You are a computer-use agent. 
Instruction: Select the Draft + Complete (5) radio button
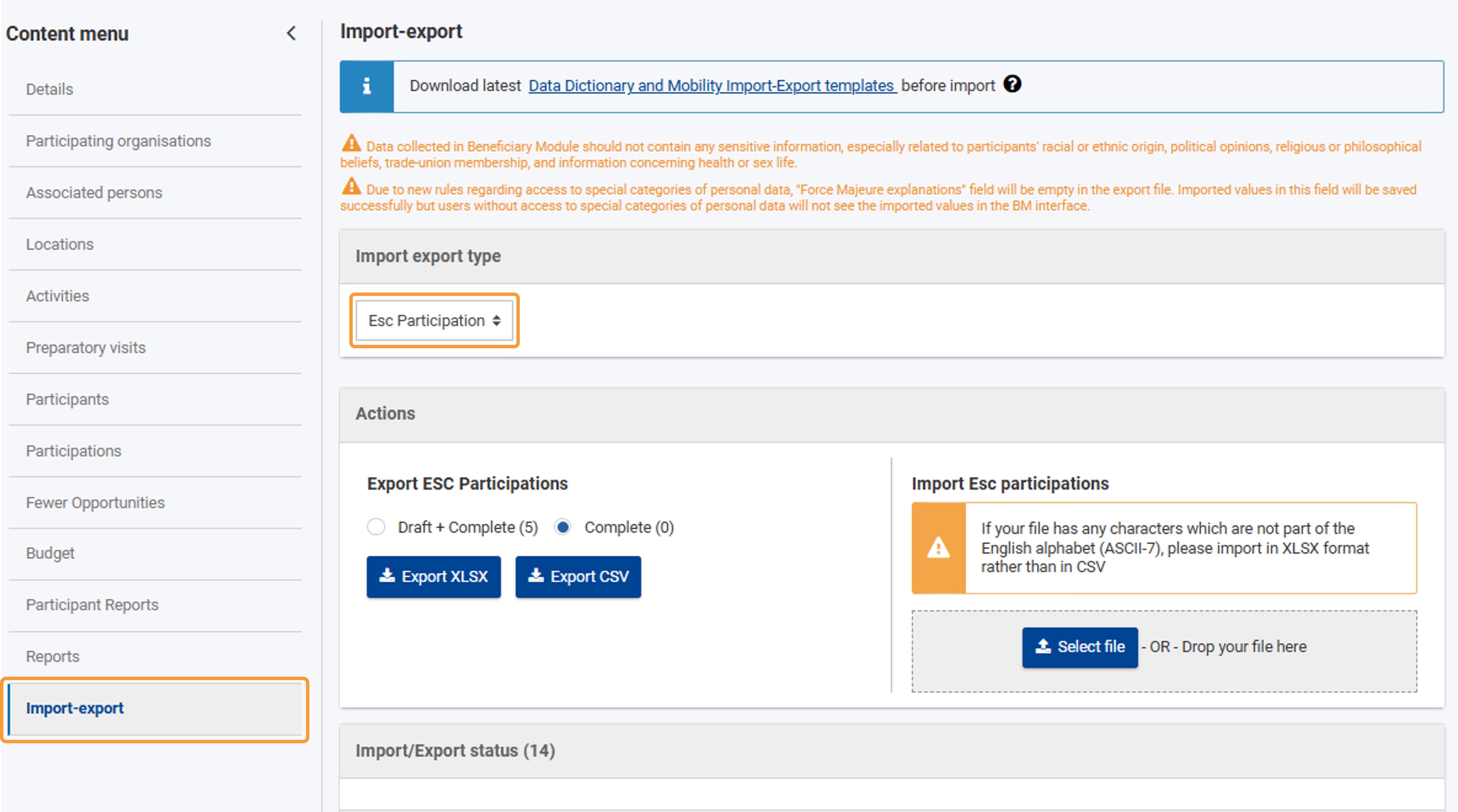click(x=376, y=527)
